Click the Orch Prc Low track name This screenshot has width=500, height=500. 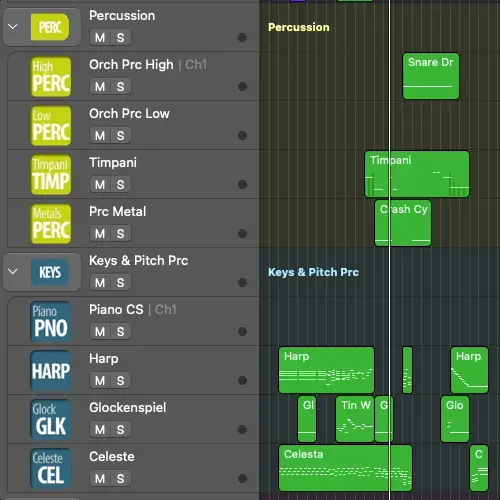(x=129, y=114)
